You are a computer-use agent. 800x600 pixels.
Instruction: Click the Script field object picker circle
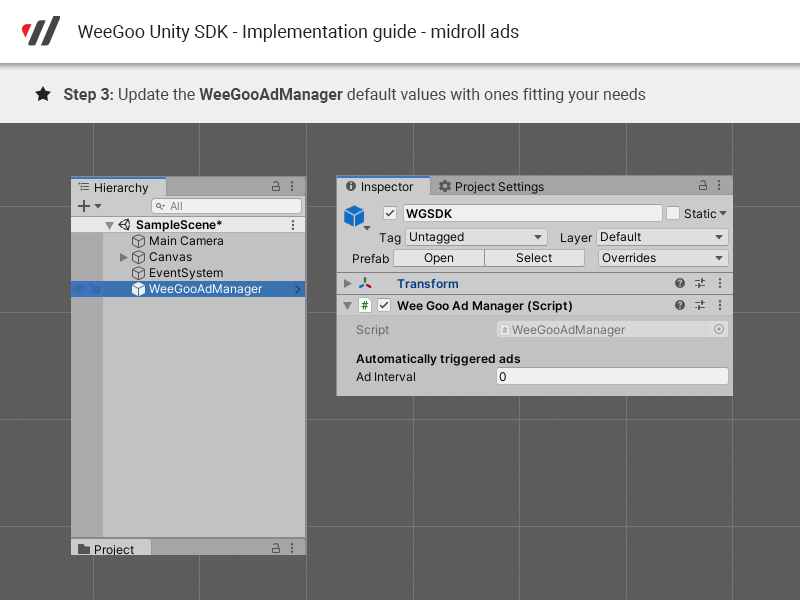pyautogui.click(x=718, y=330)
